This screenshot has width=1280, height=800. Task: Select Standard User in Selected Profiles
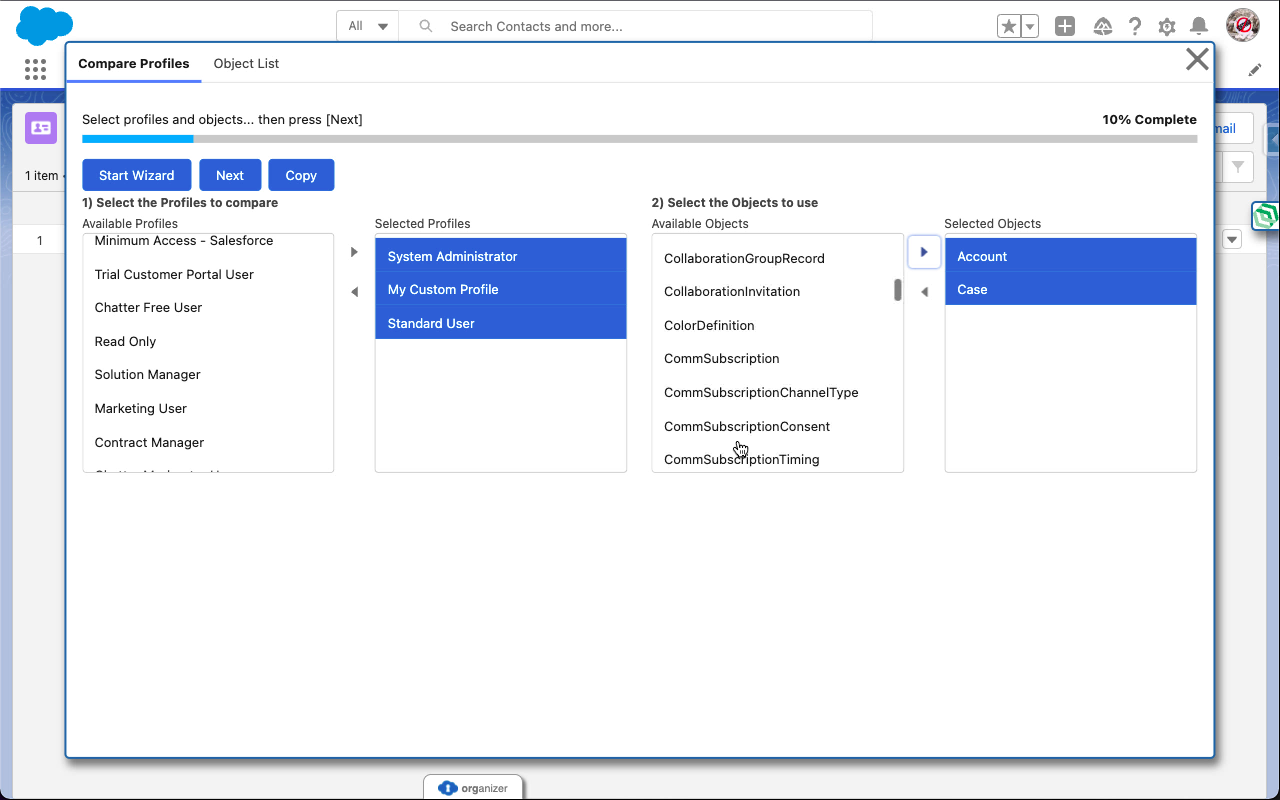pos(501,323)
